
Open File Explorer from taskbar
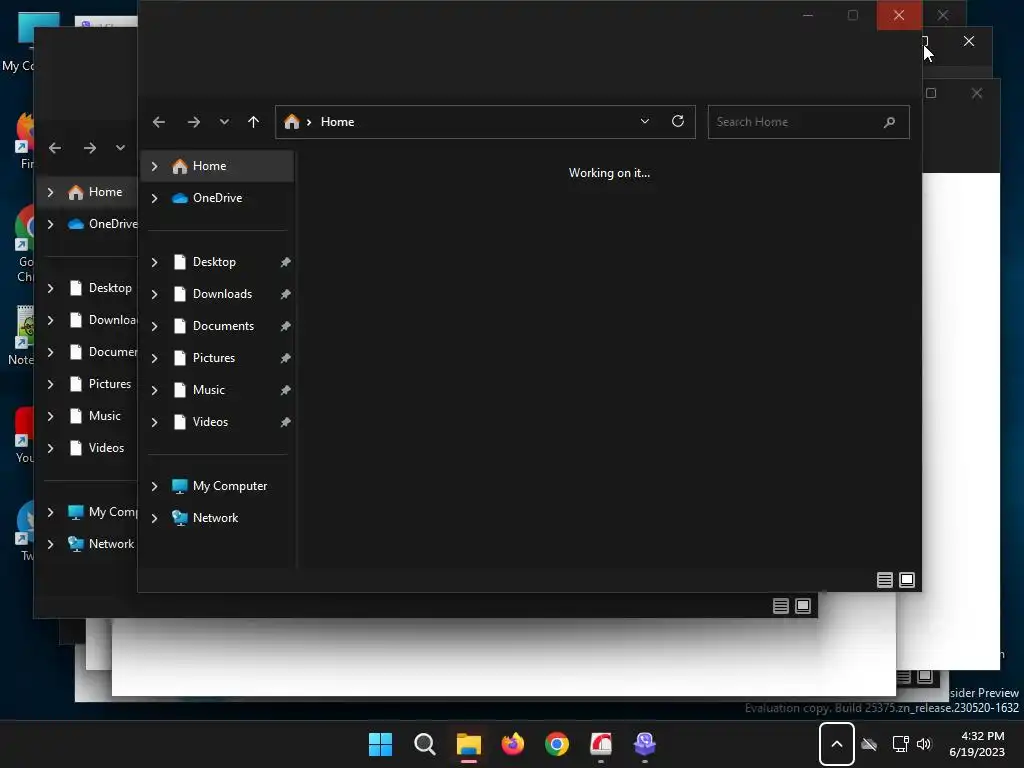pyautogui.click(x=469, y=744)
